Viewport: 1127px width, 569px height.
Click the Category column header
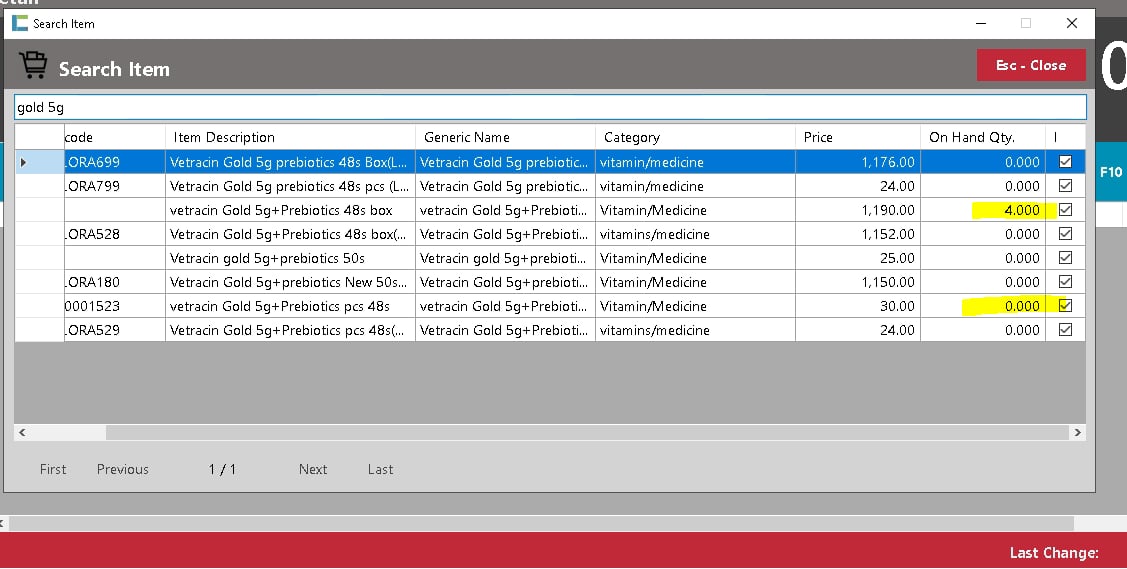693,137
